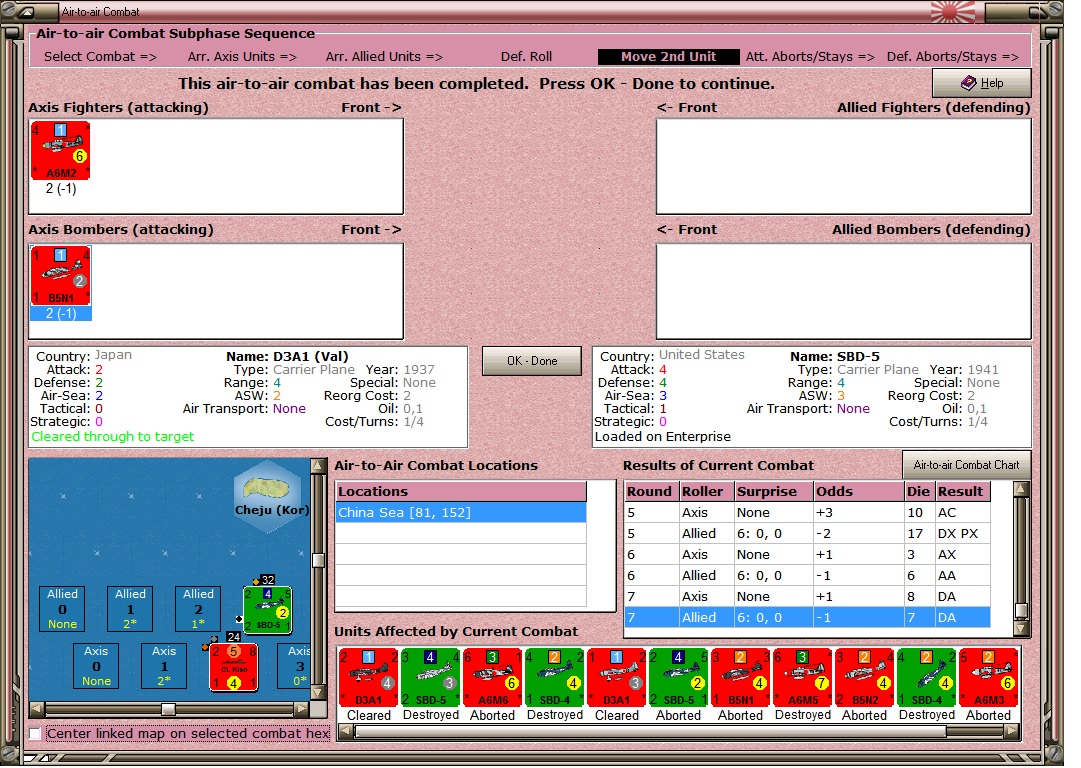
Task: Click the D3A1 Cleared unit with gray 4
Action: coord(369,678)
